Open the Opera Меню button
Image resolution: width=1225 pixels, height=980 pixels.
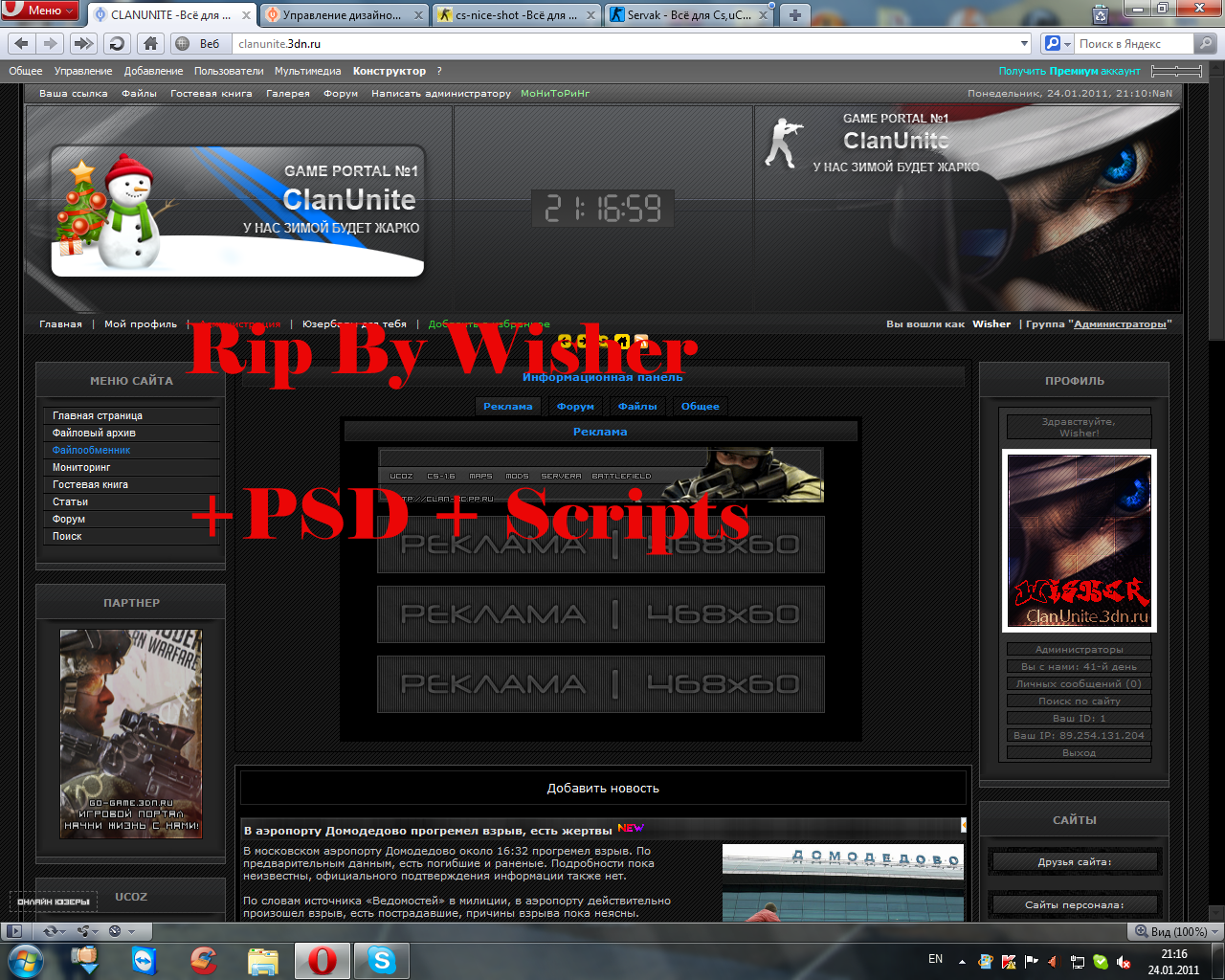(x=39, y=11)
